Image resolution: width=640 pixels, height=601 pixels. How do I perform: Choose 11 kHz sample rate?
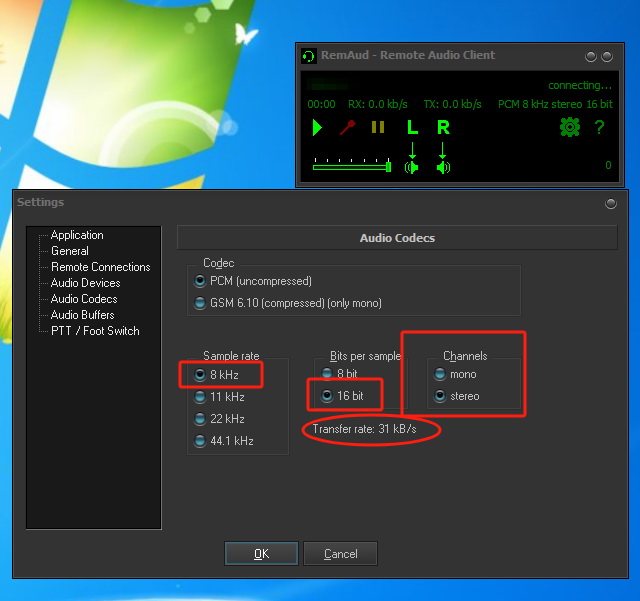tap(219, 396)
